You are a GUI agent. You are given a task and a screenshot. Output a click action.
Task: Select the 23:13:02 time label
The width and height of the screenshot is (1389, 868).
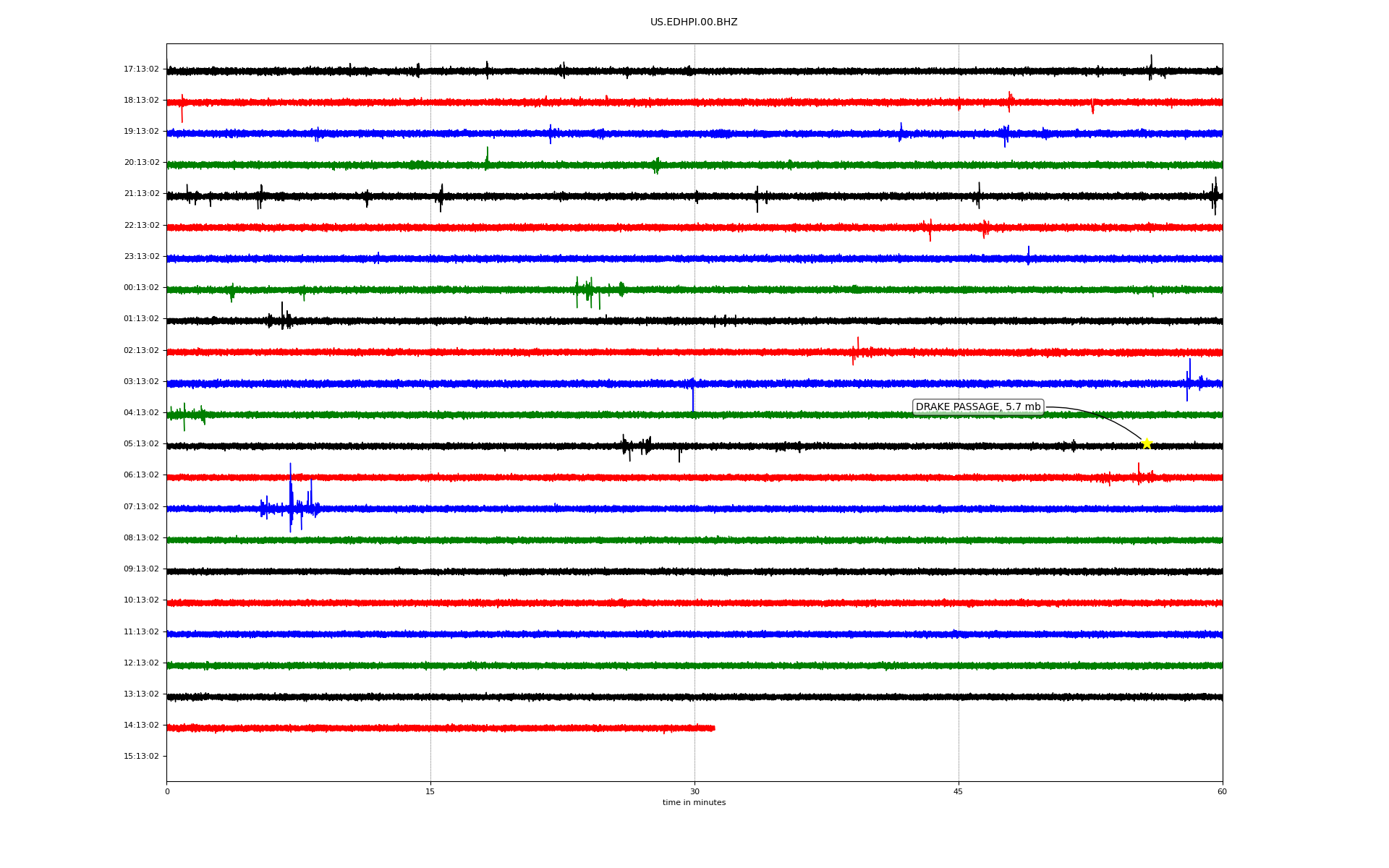[141, 257]
